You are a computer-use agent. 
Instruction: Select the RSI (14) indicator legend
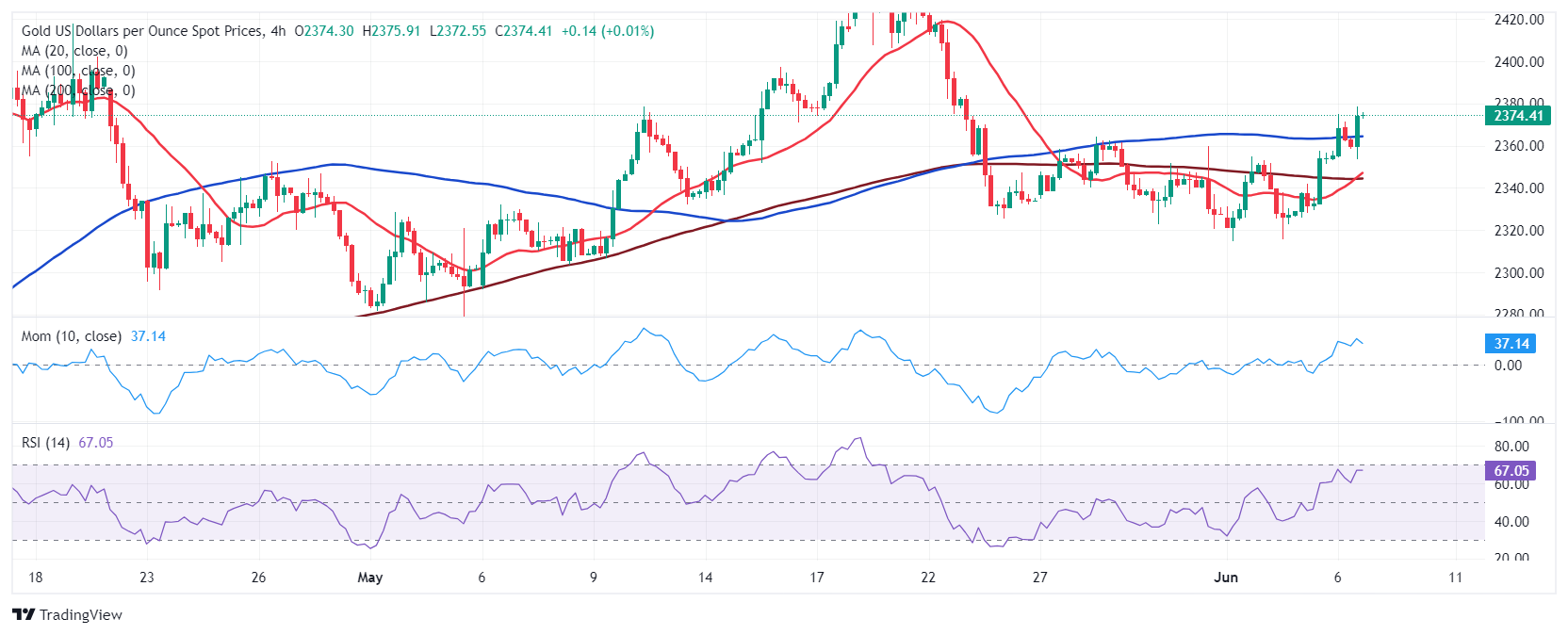point(45,443)
